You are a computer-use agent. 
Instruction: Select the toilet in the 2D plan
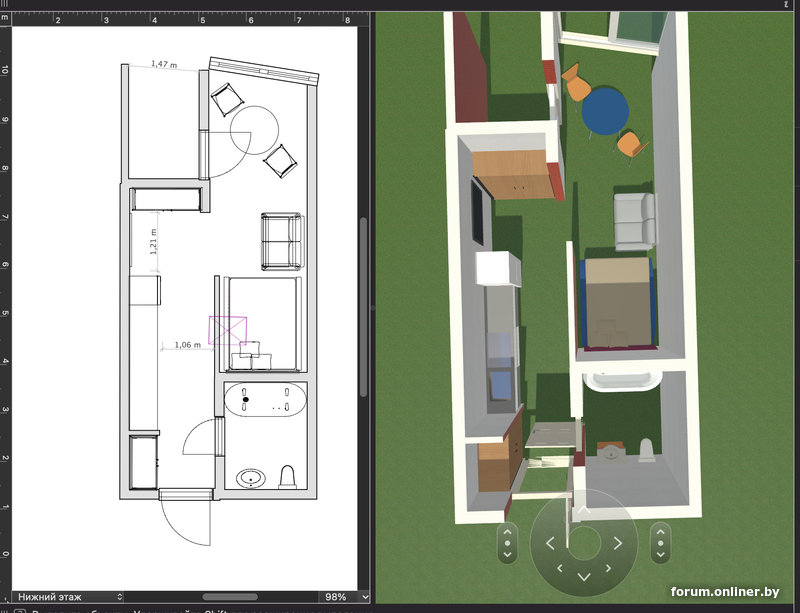[x=287, y=477]
